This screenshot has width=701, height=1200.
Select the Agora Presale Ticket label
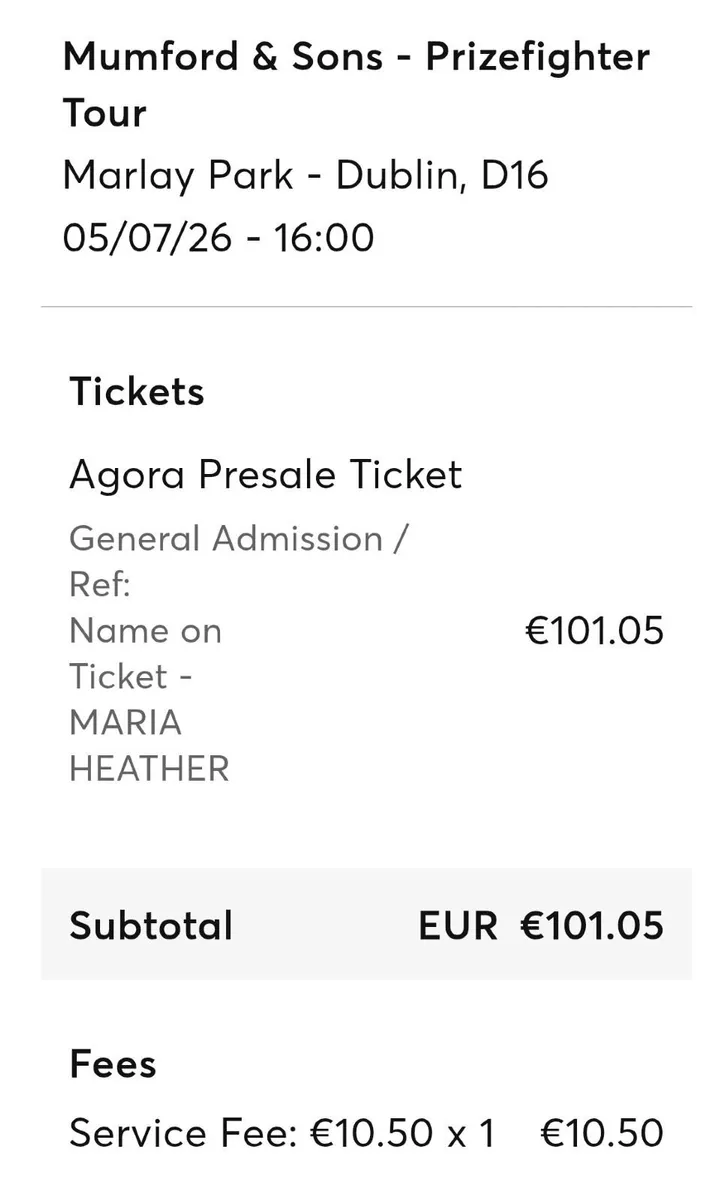point(265,475)
